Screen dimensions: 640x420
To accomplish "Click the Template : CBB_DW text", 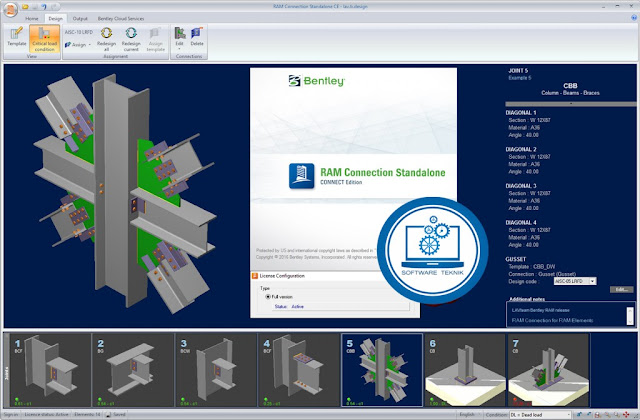I will click(531, 267).
